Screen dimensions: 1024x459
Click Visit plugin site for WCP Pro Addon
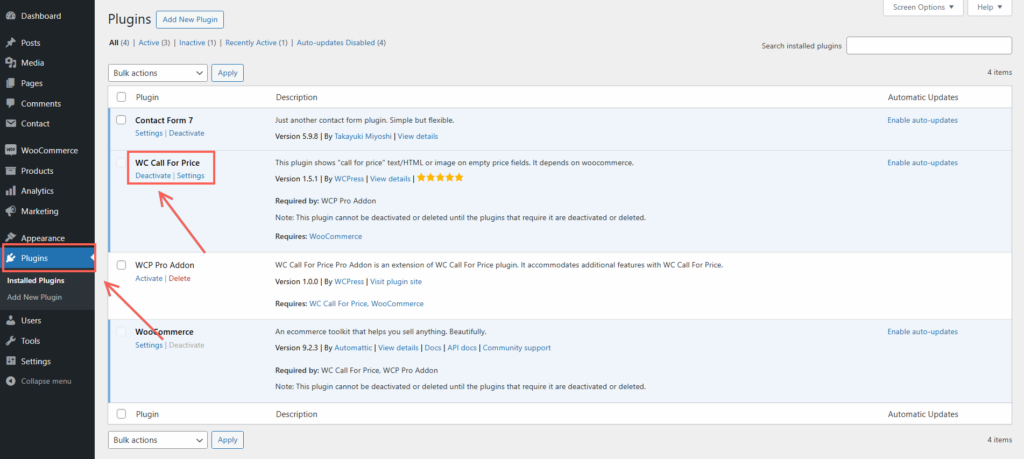(x=396, y=282)
